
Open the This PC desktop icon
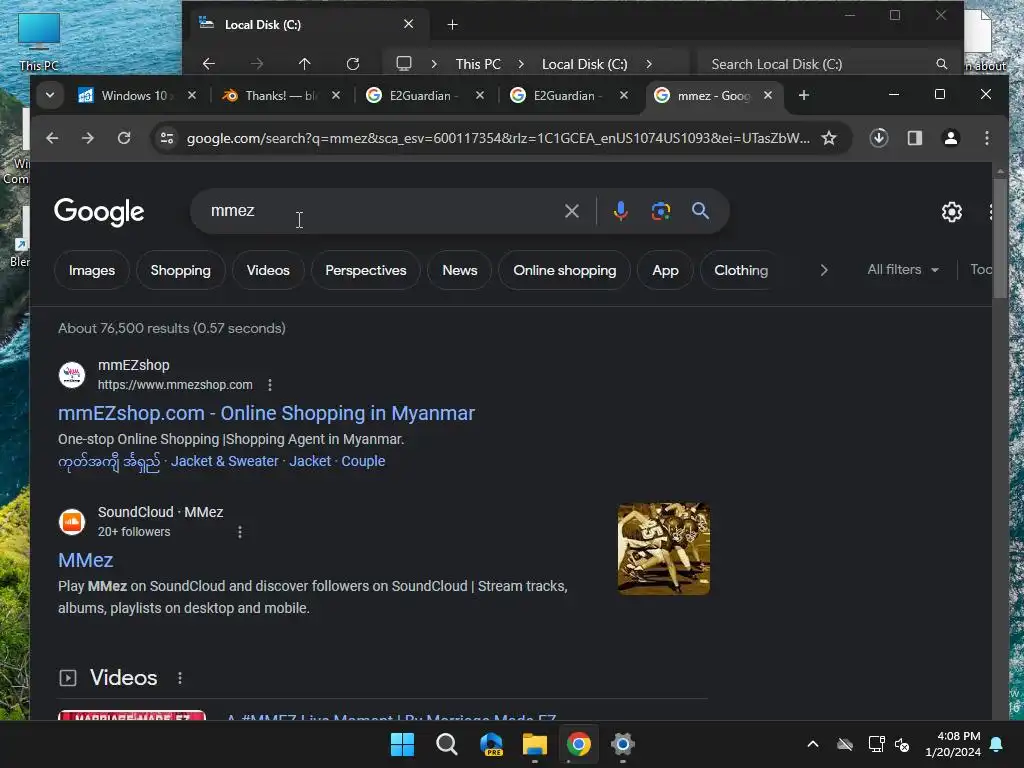click(39, 41)
